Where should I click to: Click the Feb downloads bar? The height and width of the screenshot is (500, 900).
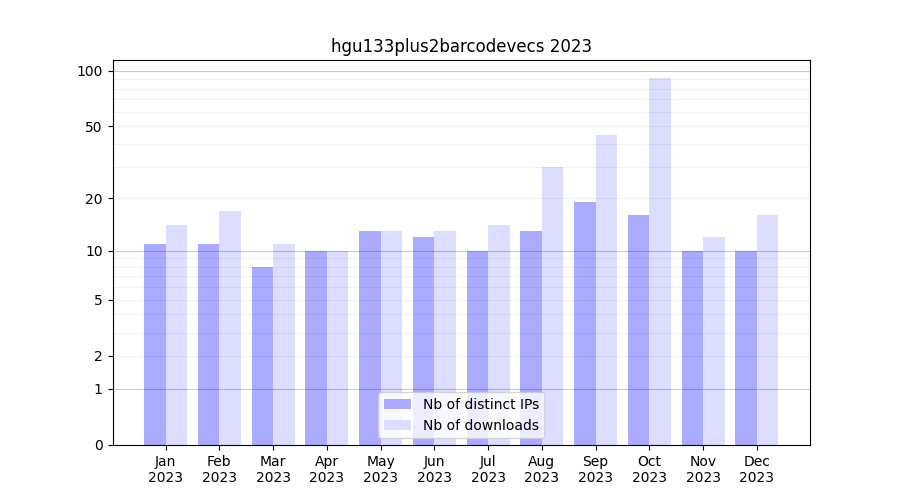230,328
